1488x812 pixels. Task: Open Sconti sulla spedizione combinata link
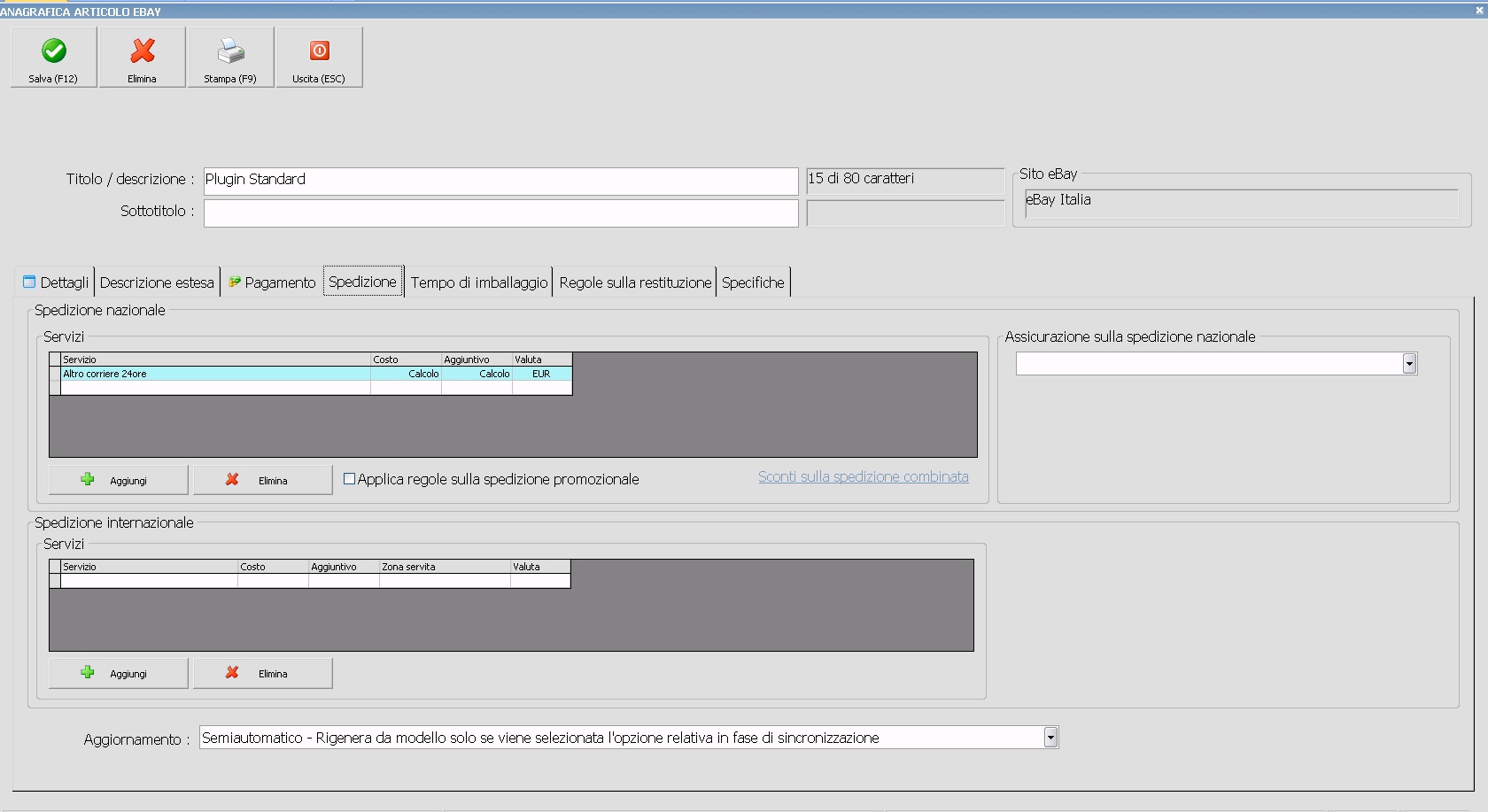pyautogui.click(x=864, y=476)
